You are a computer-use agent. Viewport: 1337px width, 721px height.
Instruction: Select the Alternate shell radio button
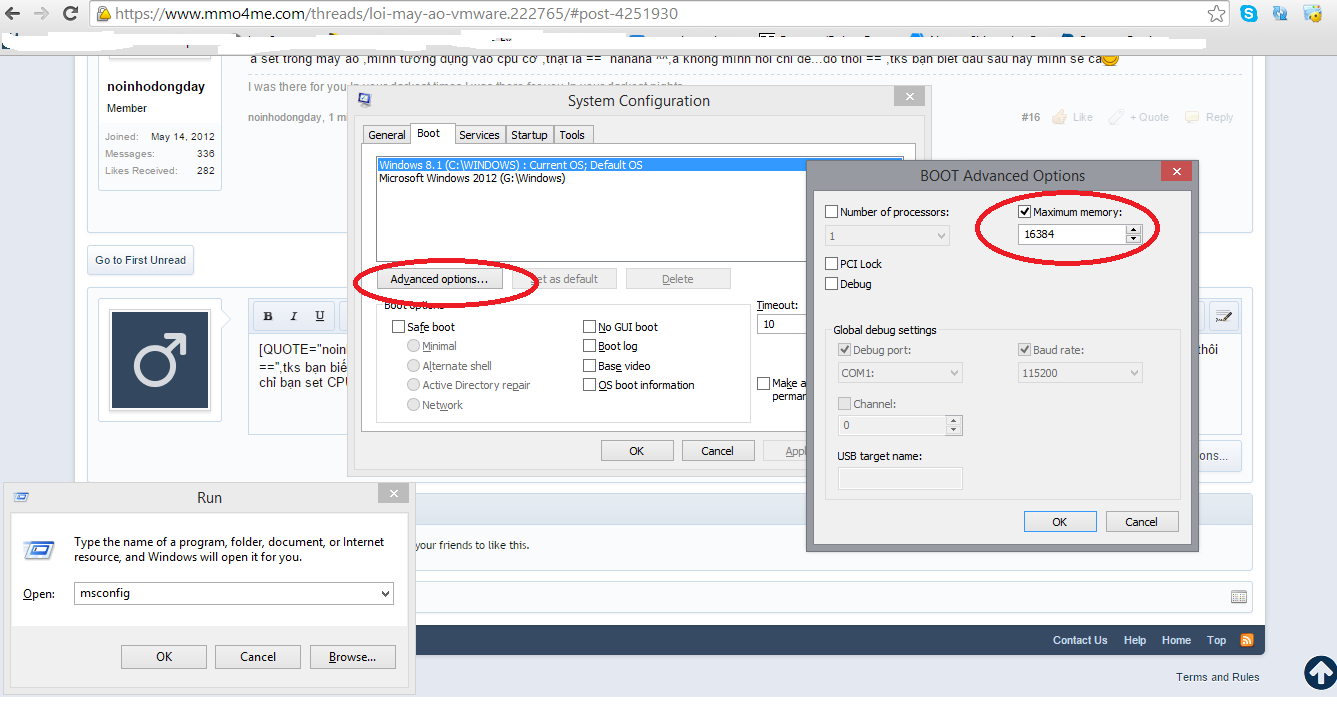(414, 366)
